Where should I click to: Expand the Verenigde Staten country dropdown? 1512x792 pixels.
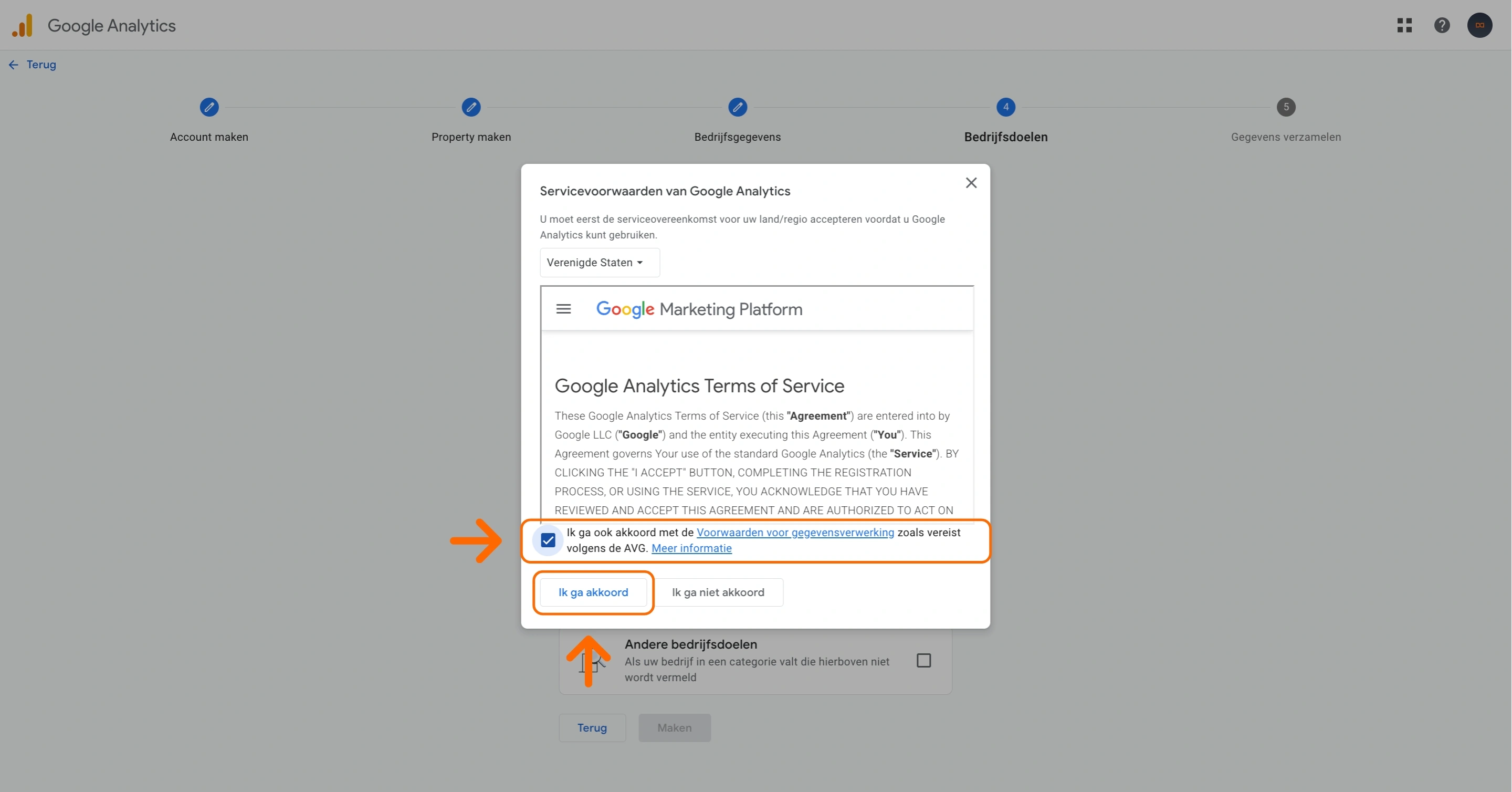click(x=599, y=263)
